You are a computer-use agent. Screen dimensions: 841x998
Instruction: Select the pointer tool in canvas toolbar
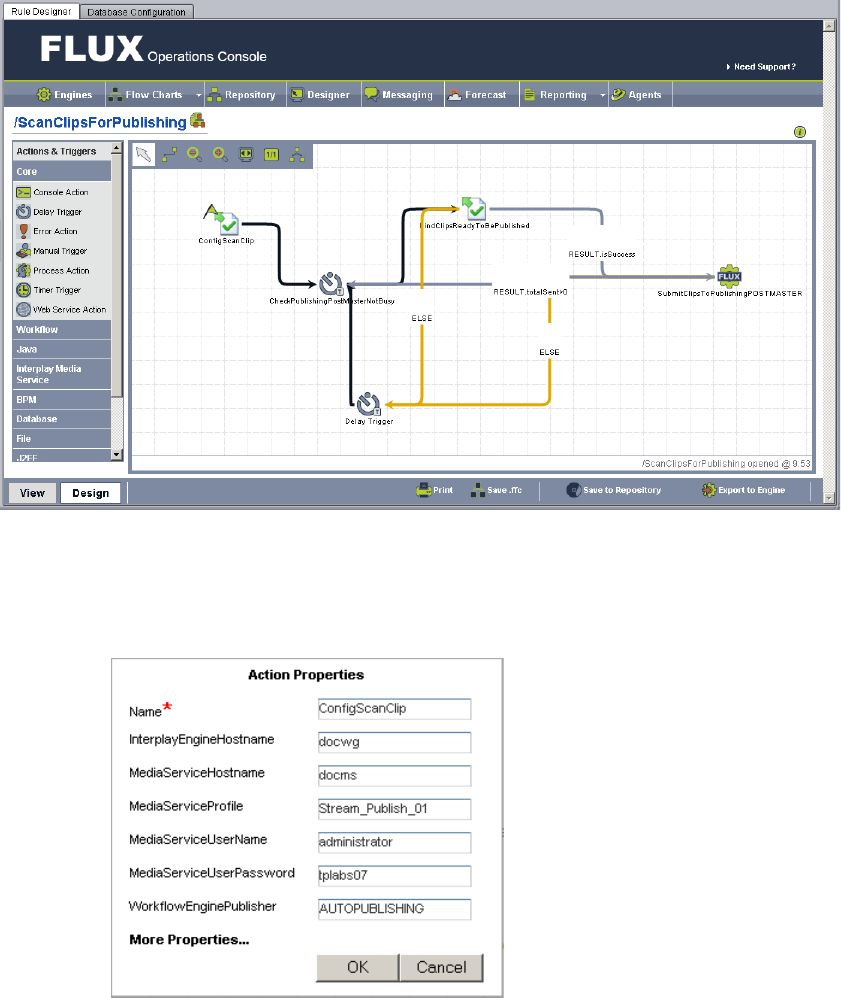144,155
